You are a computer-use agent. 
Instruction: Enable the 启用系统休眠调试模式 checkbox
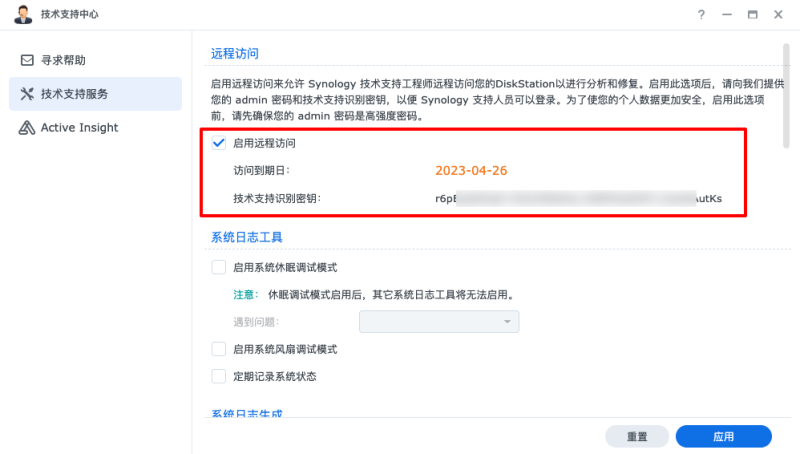(219, 267)
